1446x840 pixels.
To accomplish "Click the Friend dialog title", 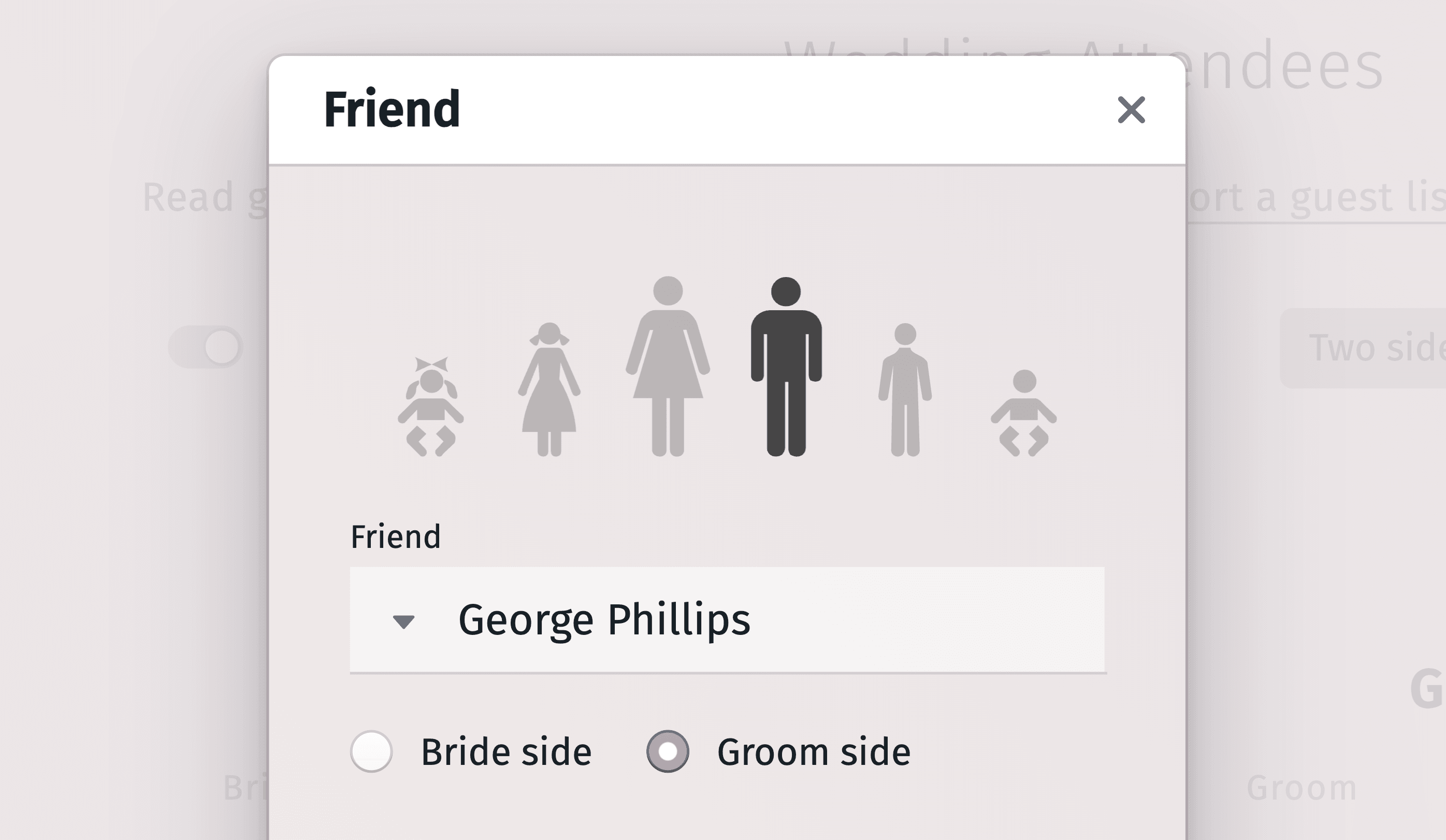I will click(x=392, y=109).
